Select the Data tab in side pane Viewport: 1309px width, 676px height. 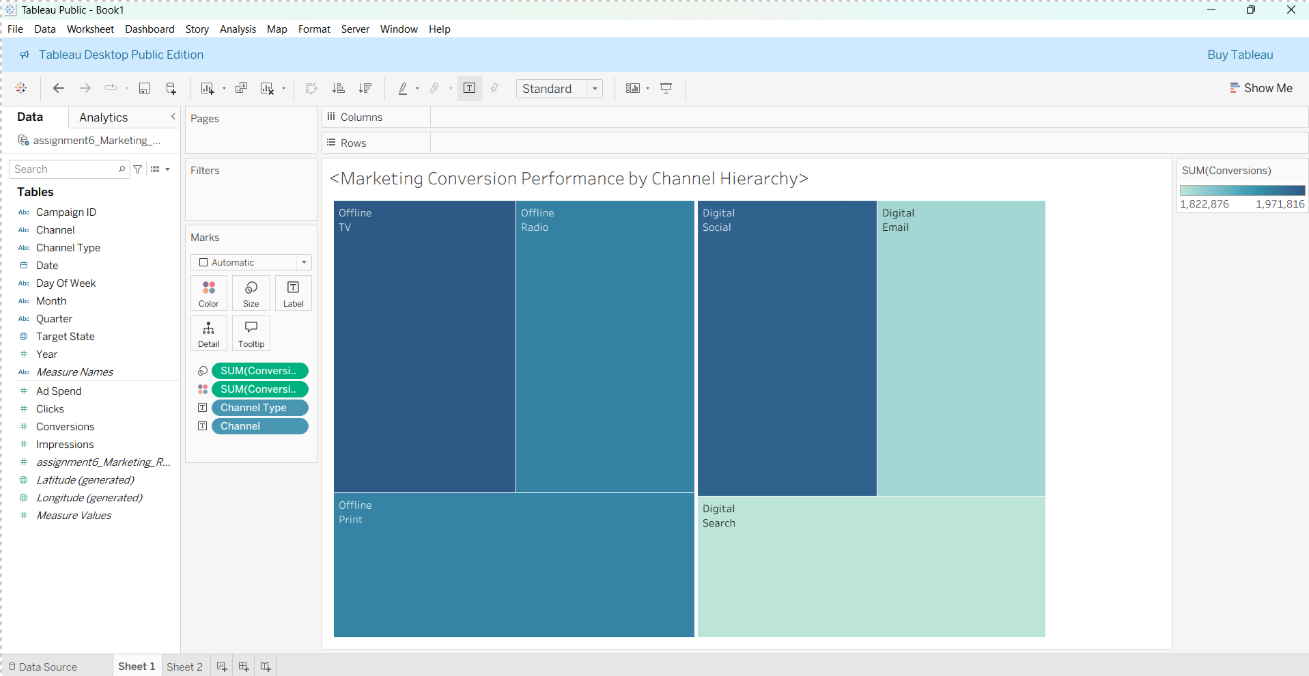tap(30, 117)
